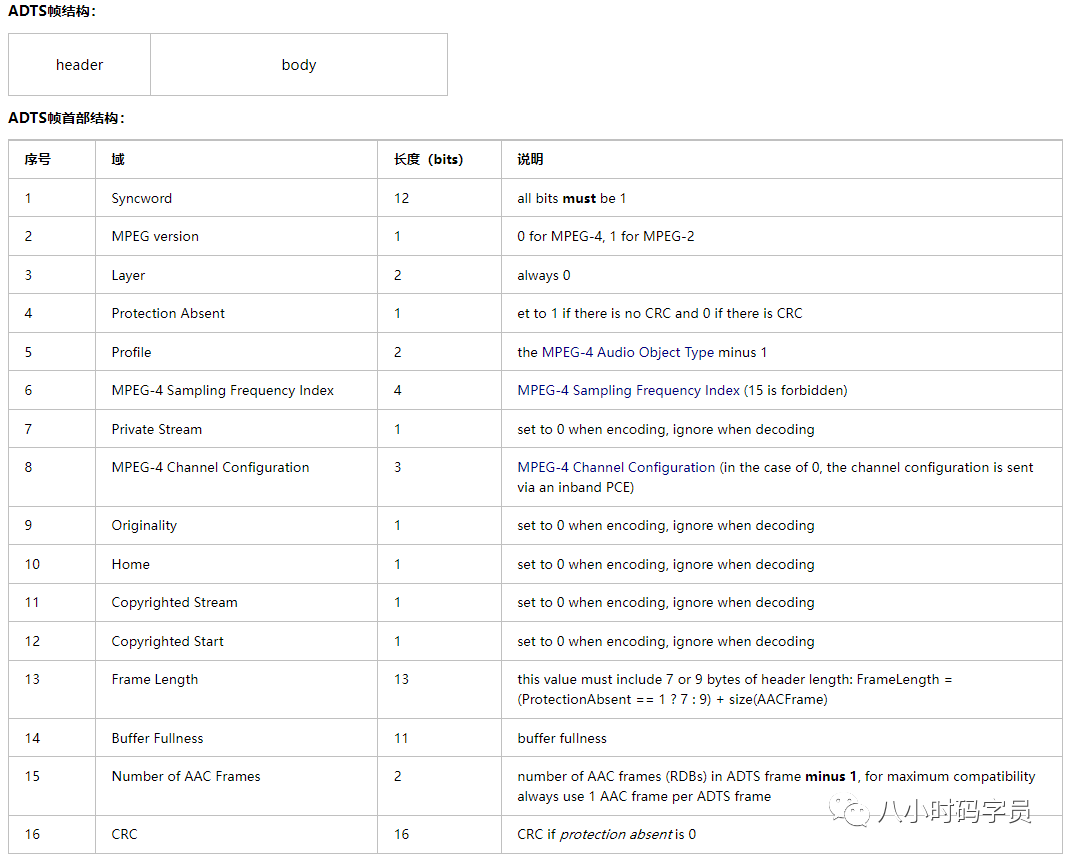This screenshot has width=1067, height=858.
Task: Click sequence number 1 in the Syncword row
Action: [x=28, y=198]
